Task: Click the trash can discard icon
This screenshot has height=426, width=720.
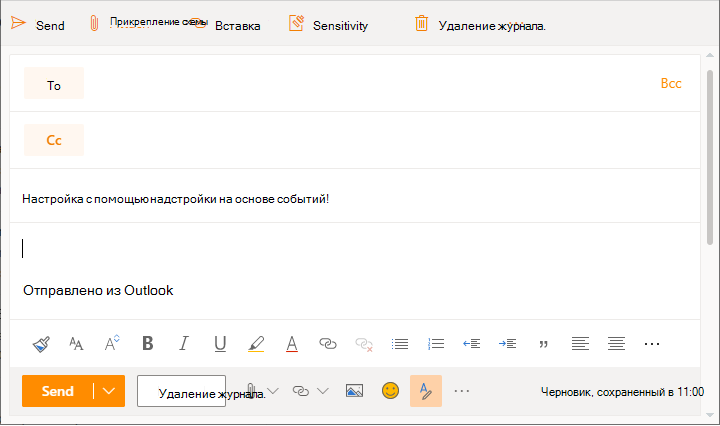Action: click(x=422, y=23)
